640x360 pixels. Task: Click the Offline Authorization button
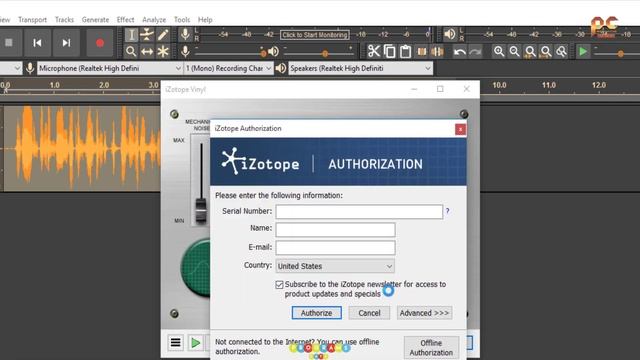coord(431,347)
